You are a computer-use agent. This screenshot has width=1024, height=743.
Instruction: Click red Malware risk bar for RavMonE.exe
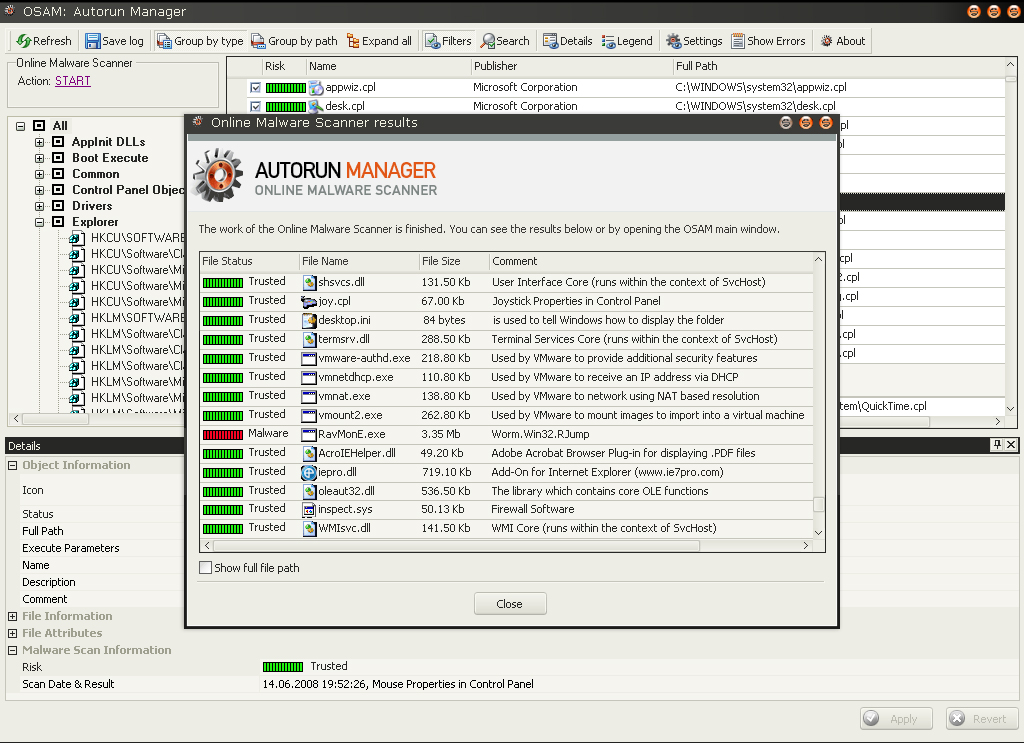pos(223,435)
